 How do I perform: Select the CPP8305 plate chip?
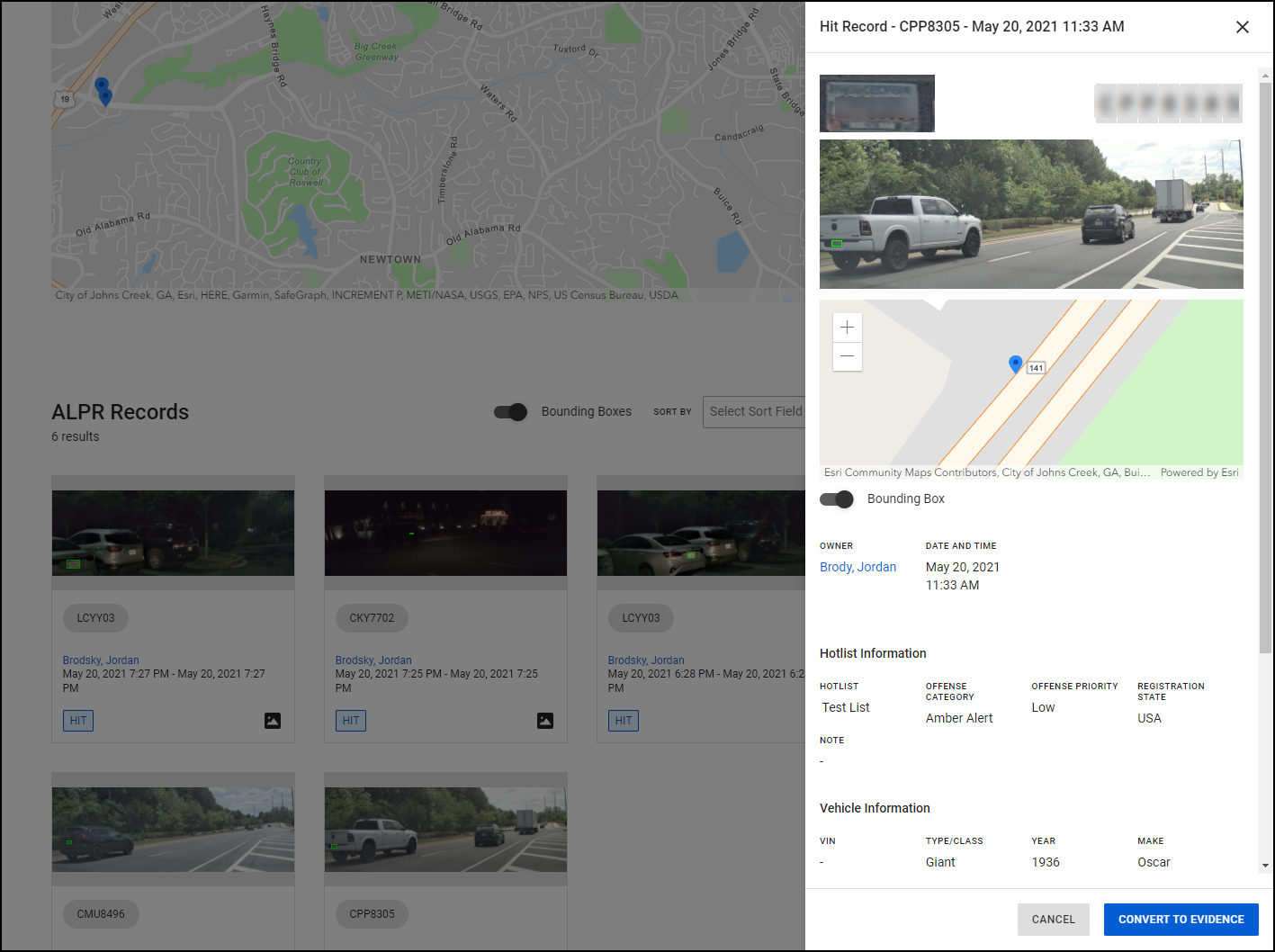372,914
